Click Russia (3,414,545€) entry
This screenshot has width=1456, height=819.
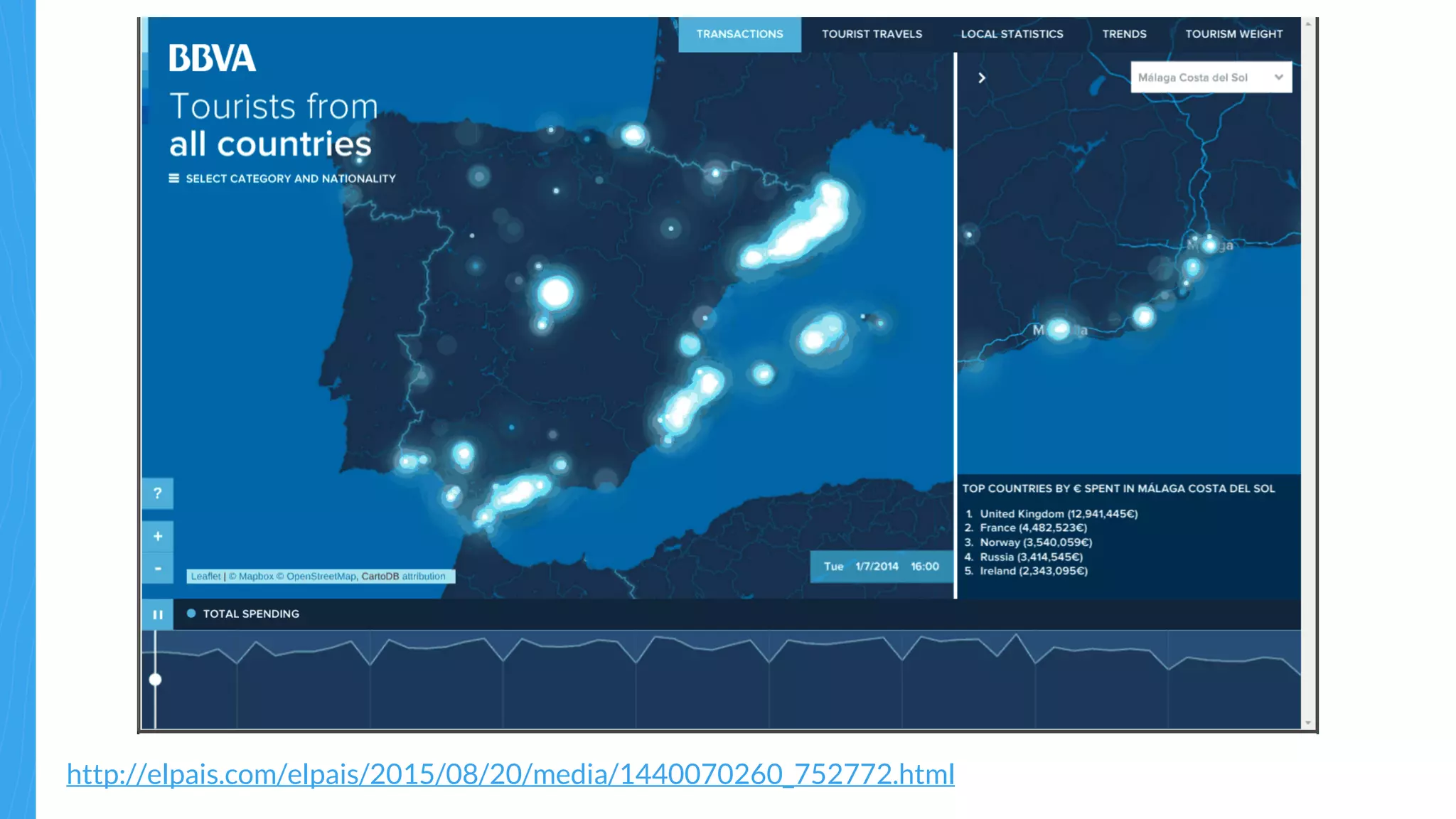tap(1031, 557)
